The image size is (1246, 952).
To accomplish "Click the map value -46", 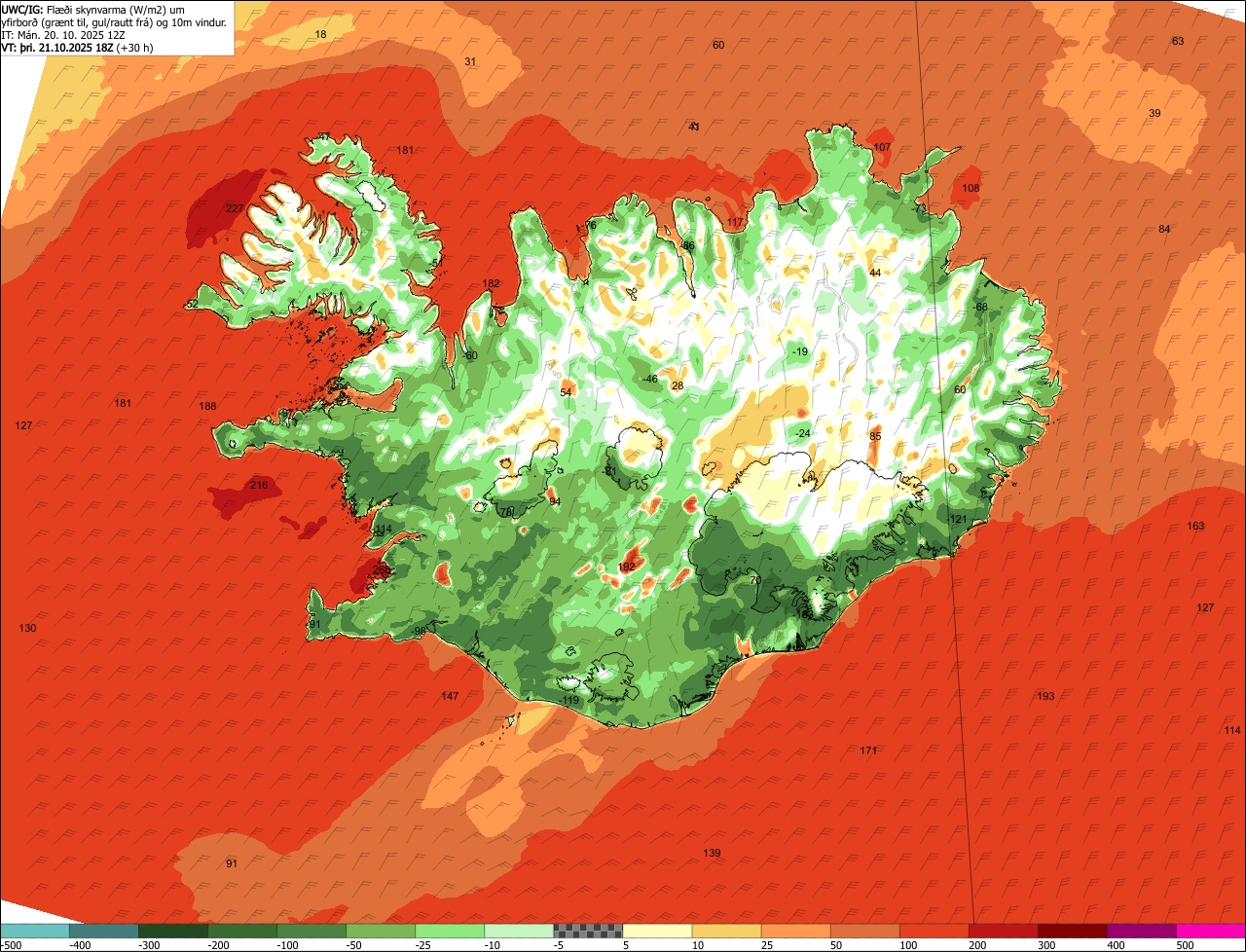I will pos(648,379).
